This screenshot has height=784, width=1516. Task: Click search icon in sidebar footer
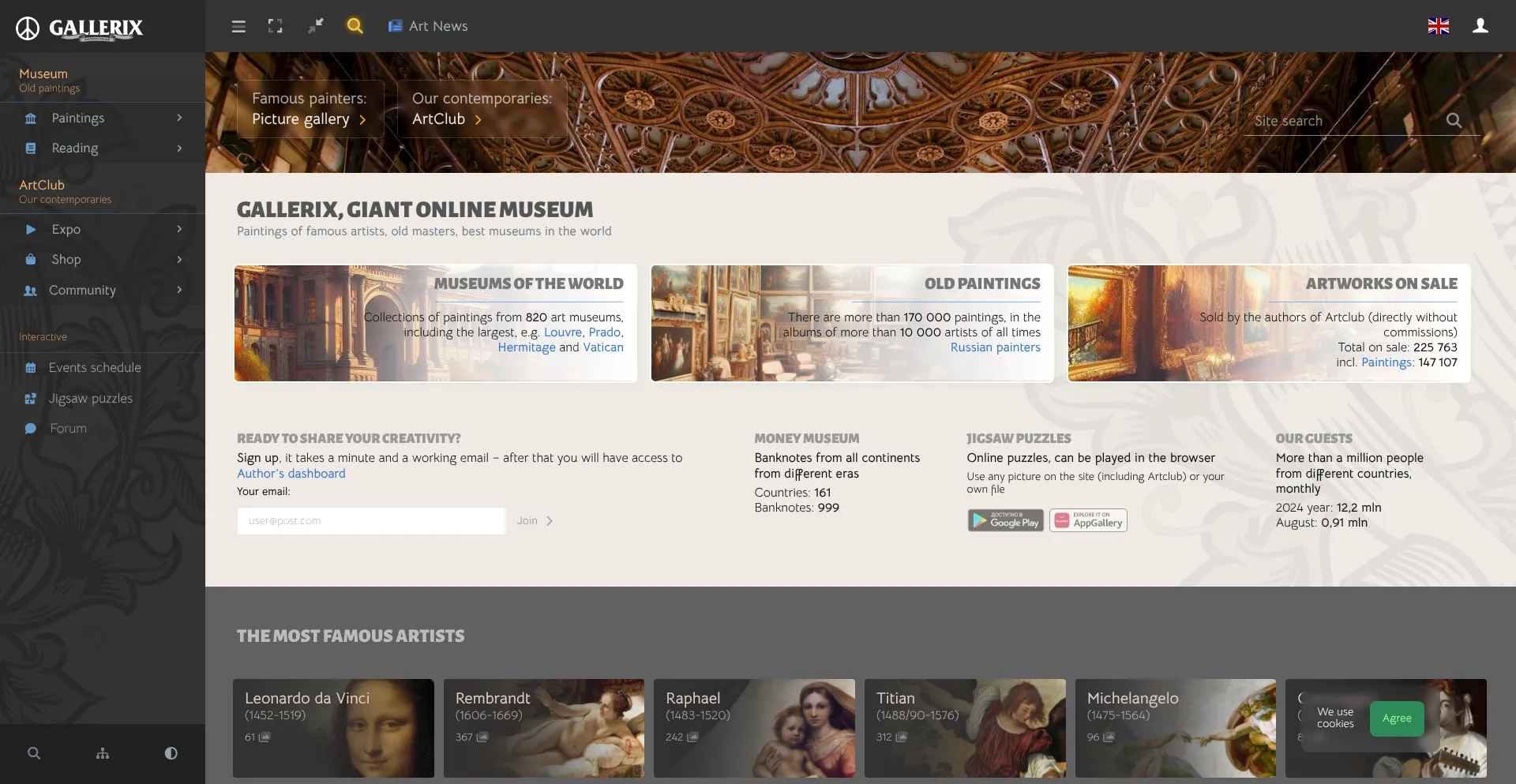34,753
